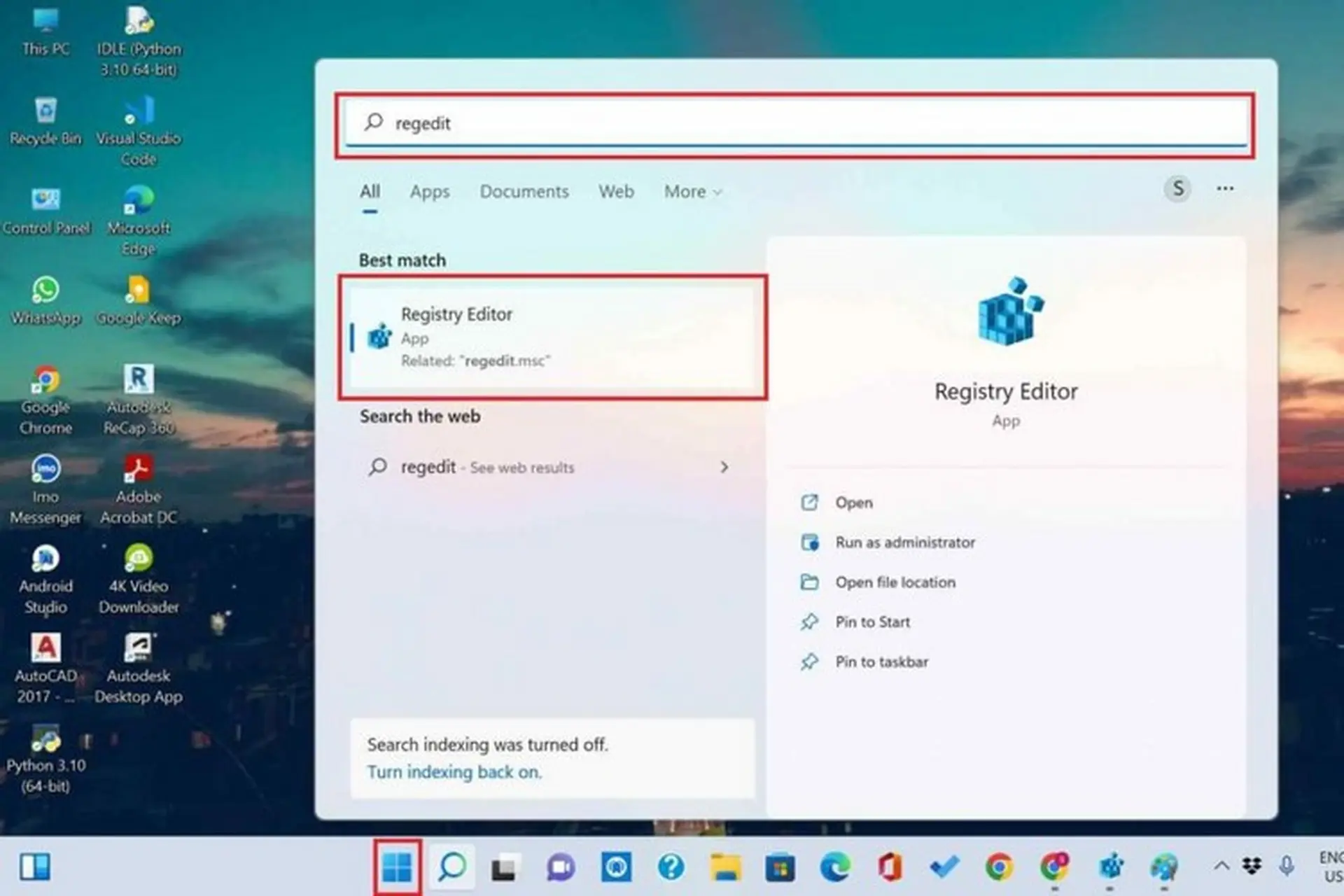Switch to the Apps search tab
The height and width of the screenshot is (896, 1344).
(430, 191)
